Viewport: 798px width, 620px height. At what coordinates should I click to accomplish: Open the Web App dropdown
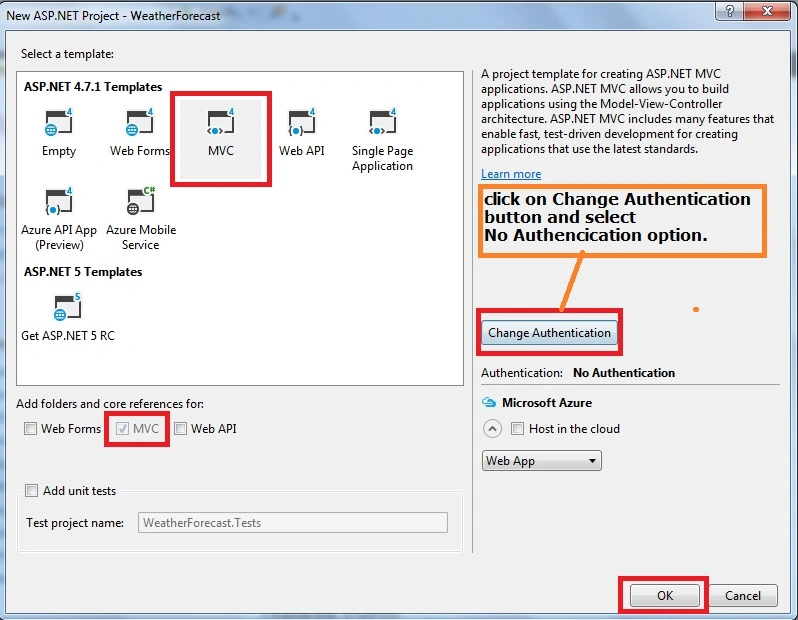click(x=542, y=461)
